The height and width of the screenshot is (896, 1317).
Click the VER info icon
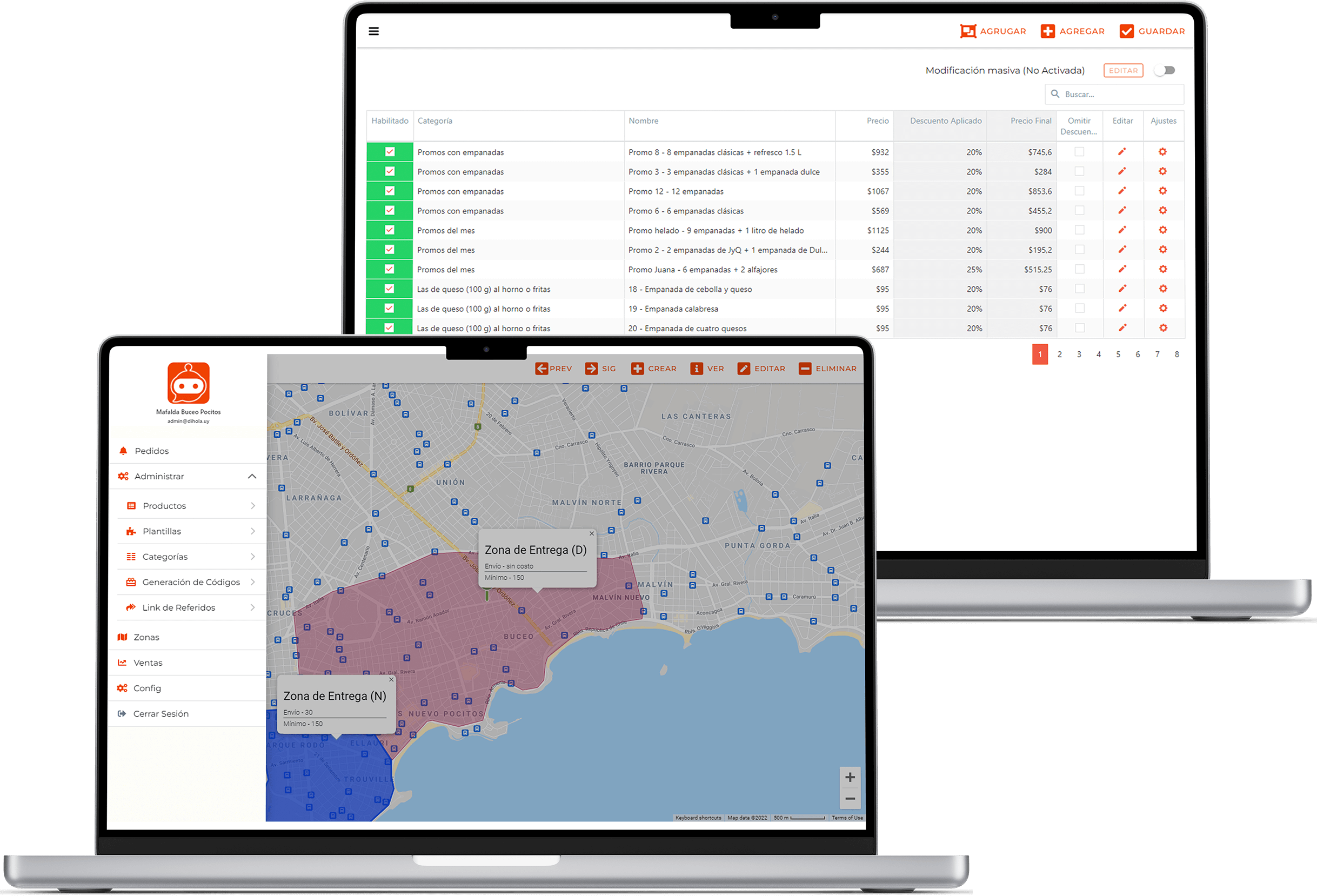click(x=697, y=369)
